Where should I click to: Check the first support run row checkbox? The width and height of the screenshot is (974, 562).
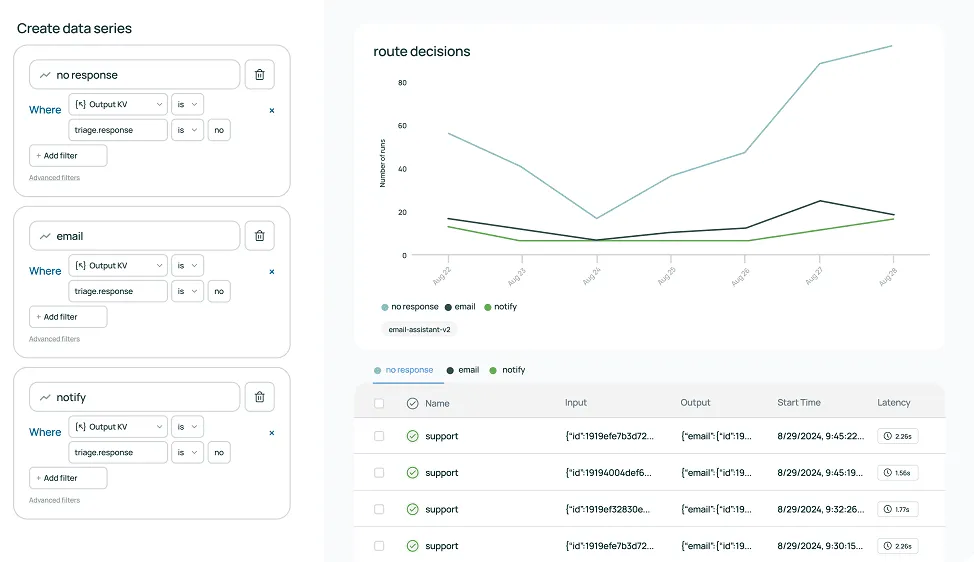(x=378, y=436)
